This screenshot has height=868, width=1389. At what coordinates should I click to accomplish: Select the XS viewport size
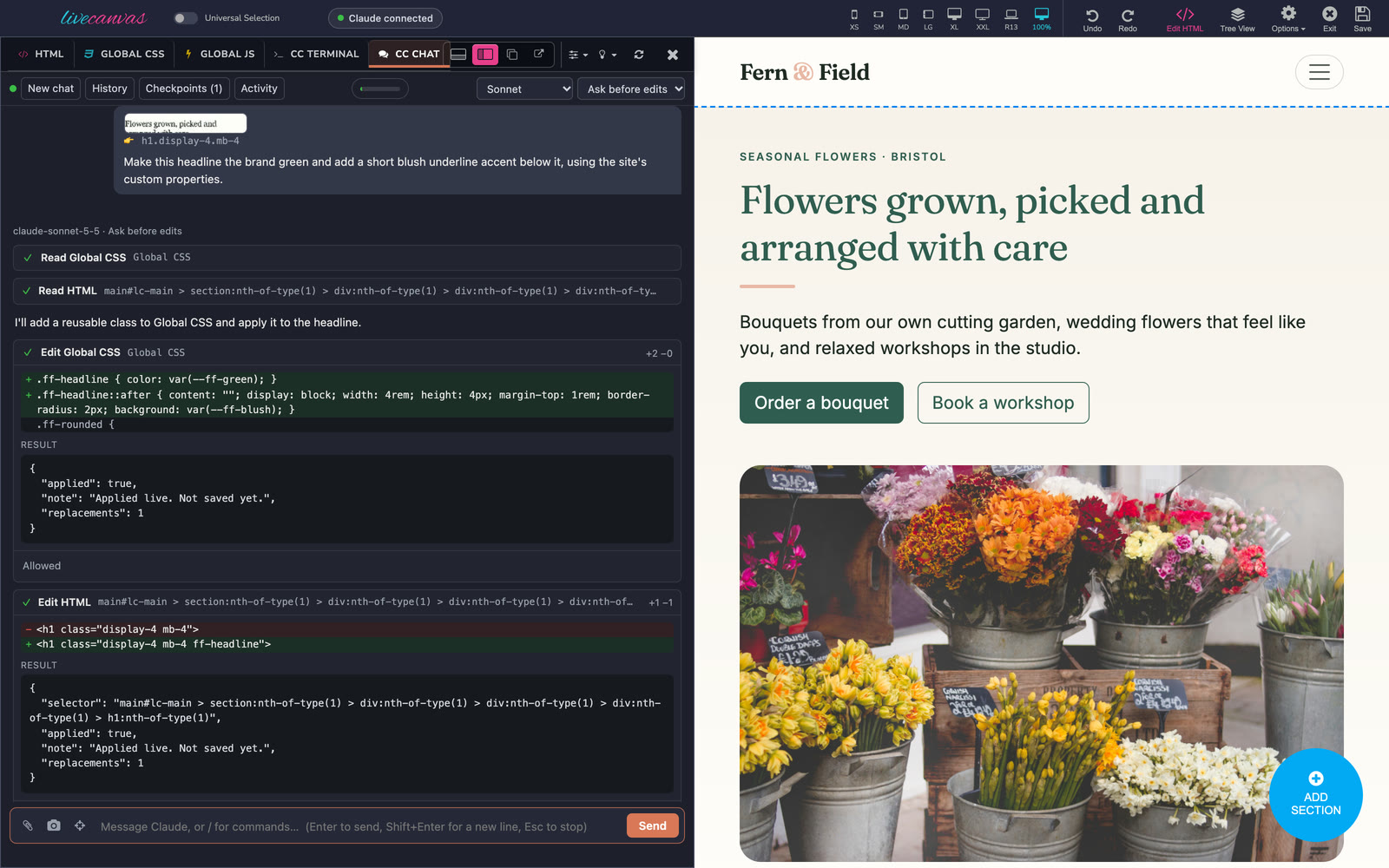tap(854, 19)
